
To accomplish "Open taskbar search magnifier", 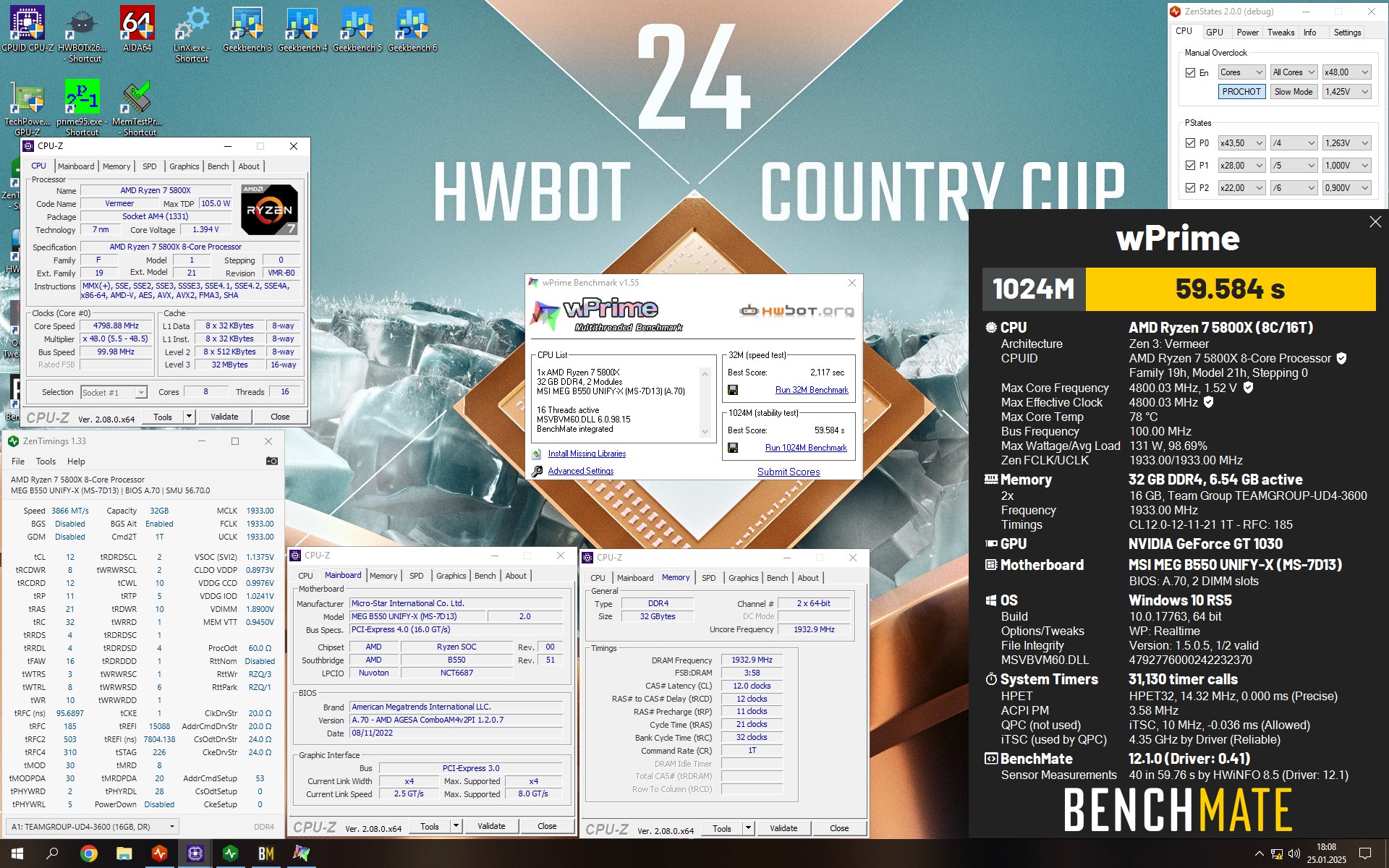I will (52, 854).
